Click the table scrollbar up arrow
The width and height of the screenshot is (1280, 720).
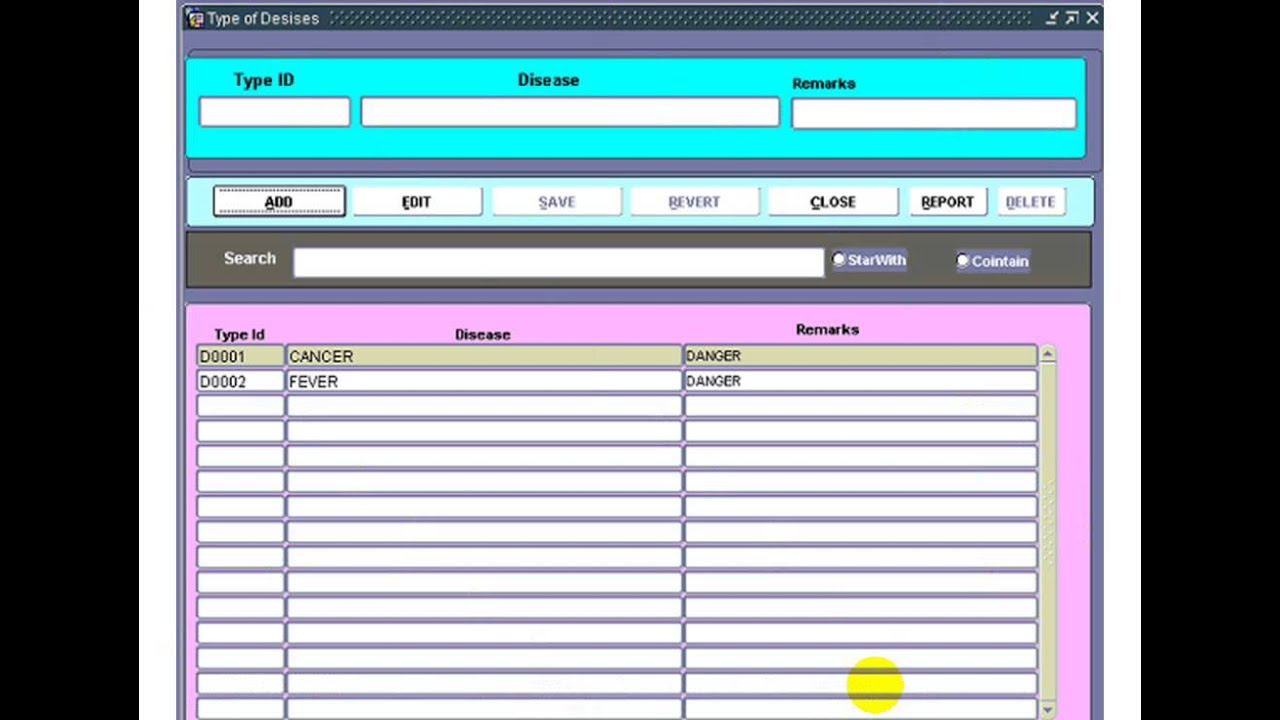pyautogui.click(x=1047, y=354)
